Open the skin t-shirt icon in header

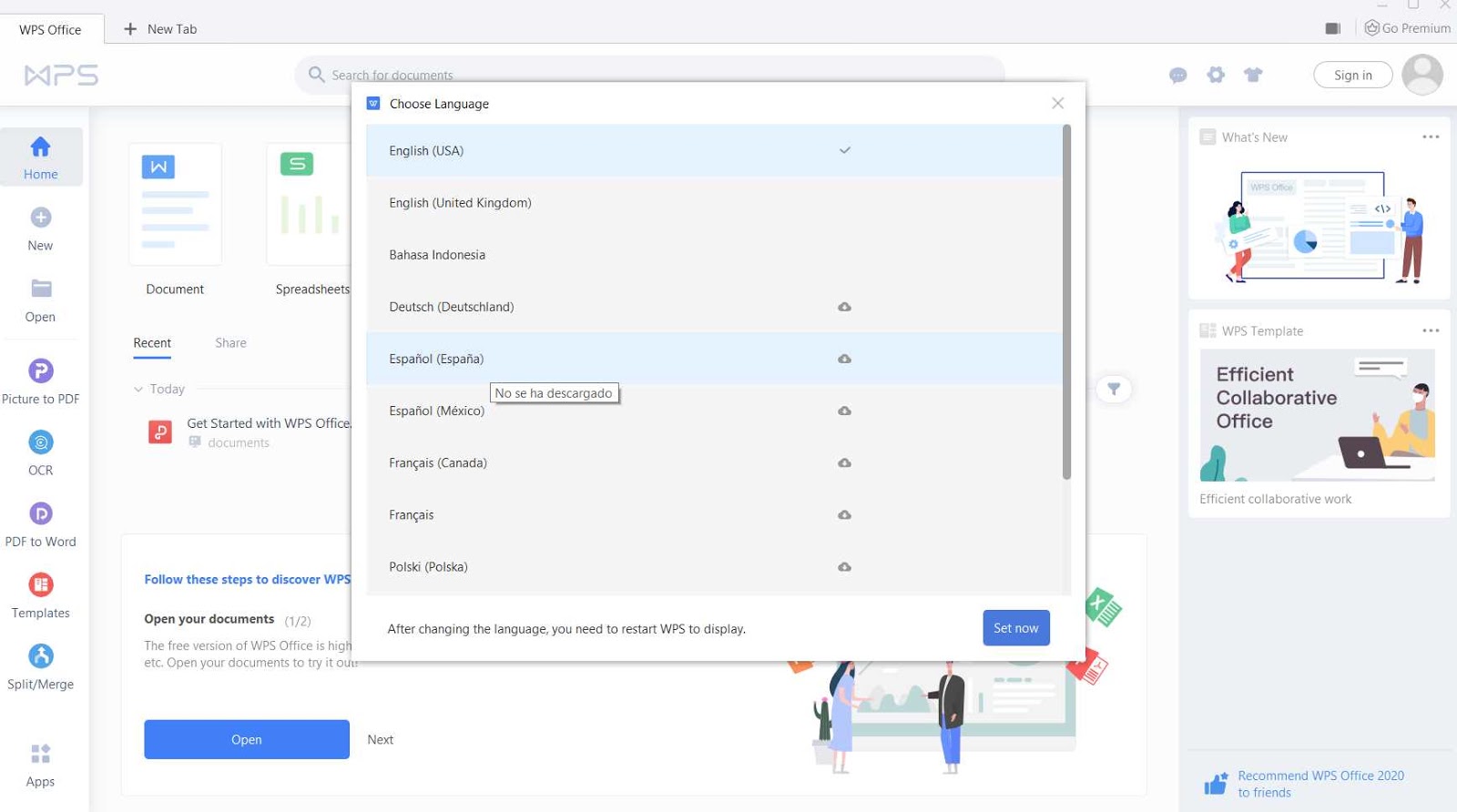1253,75
